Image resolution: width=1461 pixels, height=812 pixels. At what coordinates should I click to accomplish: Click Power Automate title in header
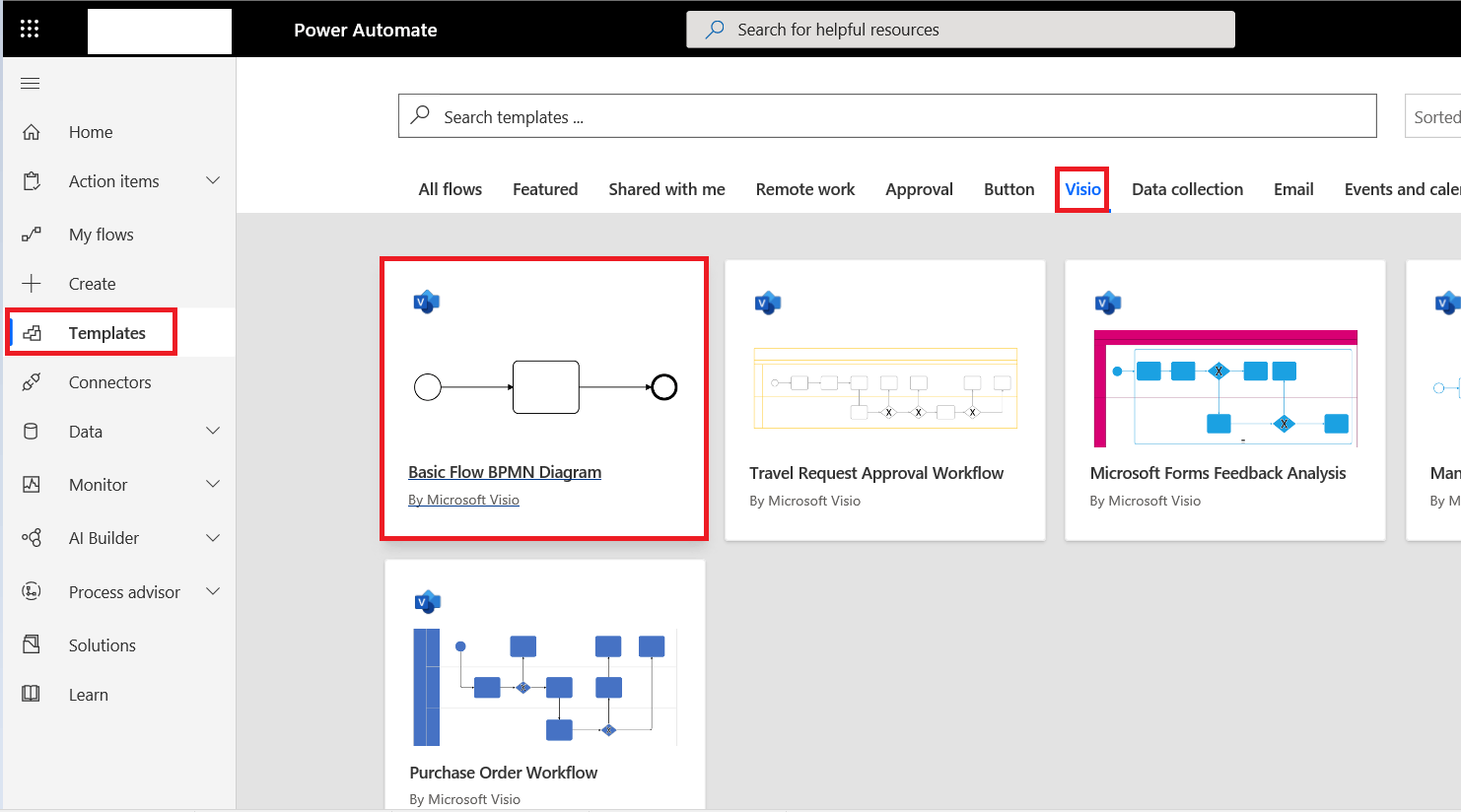[366, 30]
